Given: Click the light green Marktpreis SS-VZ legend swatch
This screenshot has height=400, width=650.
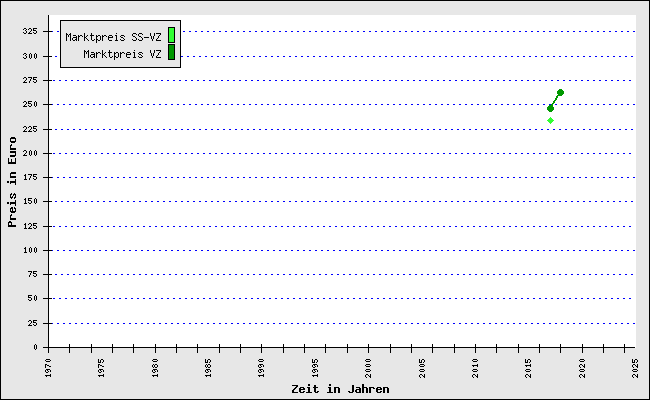Looking at the screenshot, I should click(171, 35).
